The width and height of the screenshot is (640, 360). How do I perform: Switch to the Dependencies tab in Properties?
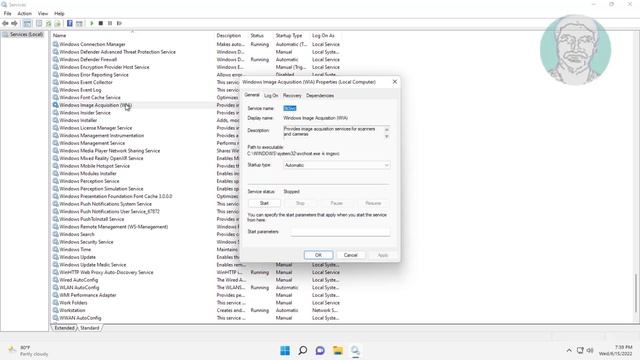(x=320, y=96)
